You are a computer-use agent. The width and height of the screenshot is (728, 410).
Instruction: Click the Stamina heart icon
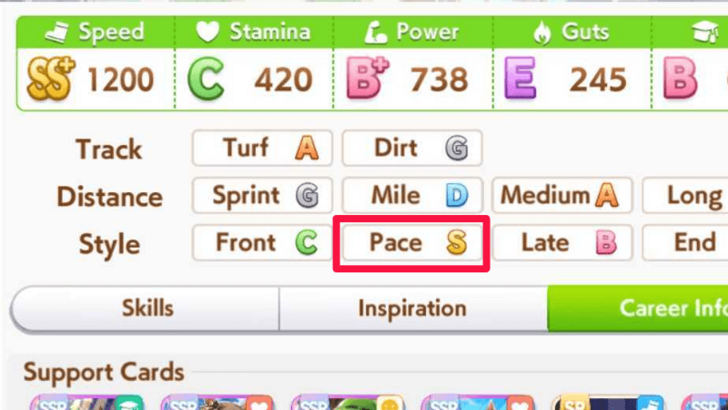click(x=207, y=32)
